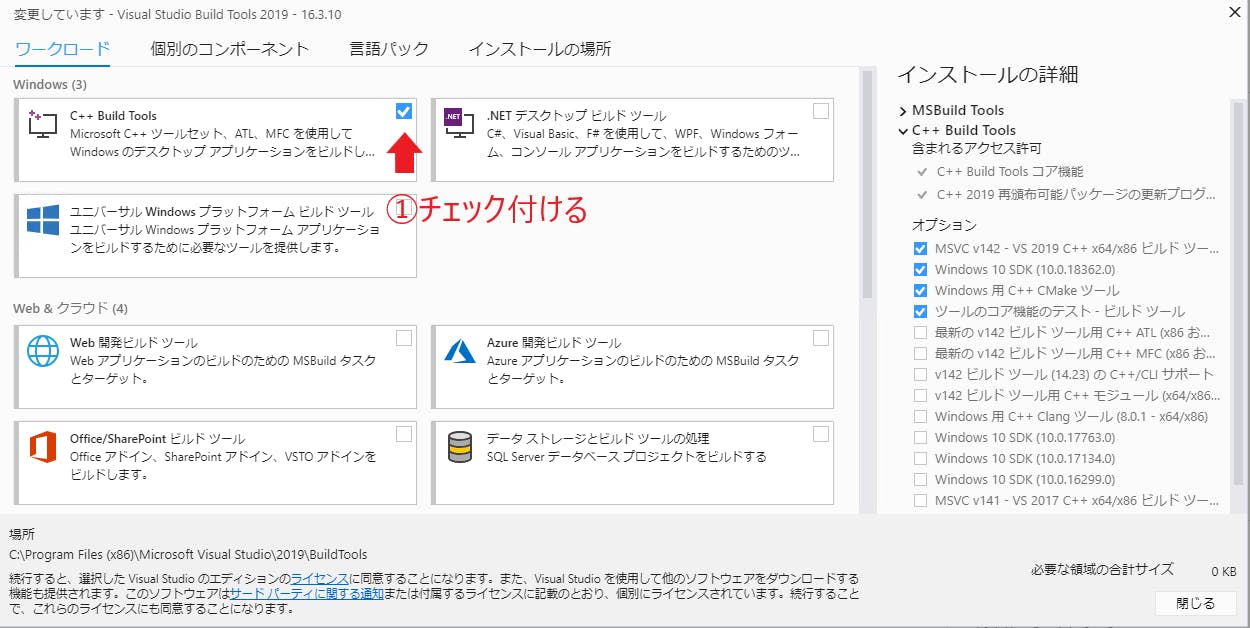Click the Universal Windows Platform logo icon

tap(44, 220)
